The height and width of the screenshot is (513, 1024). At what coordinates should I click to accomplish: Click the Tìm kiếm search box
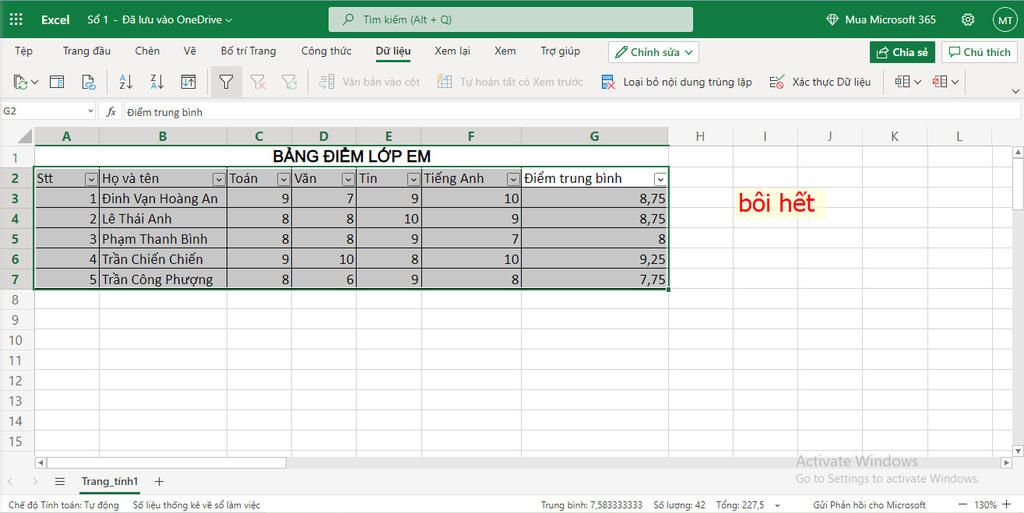510,20
